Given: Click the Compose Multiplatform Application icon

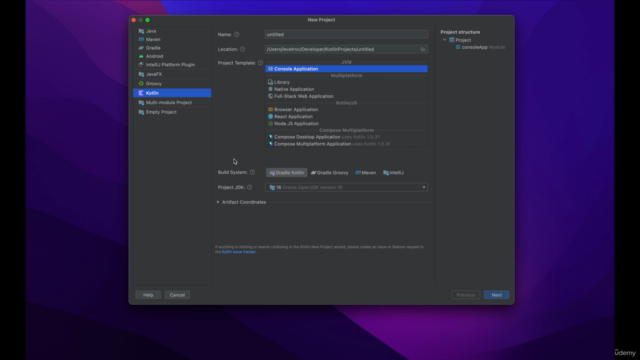Looking at the screenshot, I should click(270, 144).
